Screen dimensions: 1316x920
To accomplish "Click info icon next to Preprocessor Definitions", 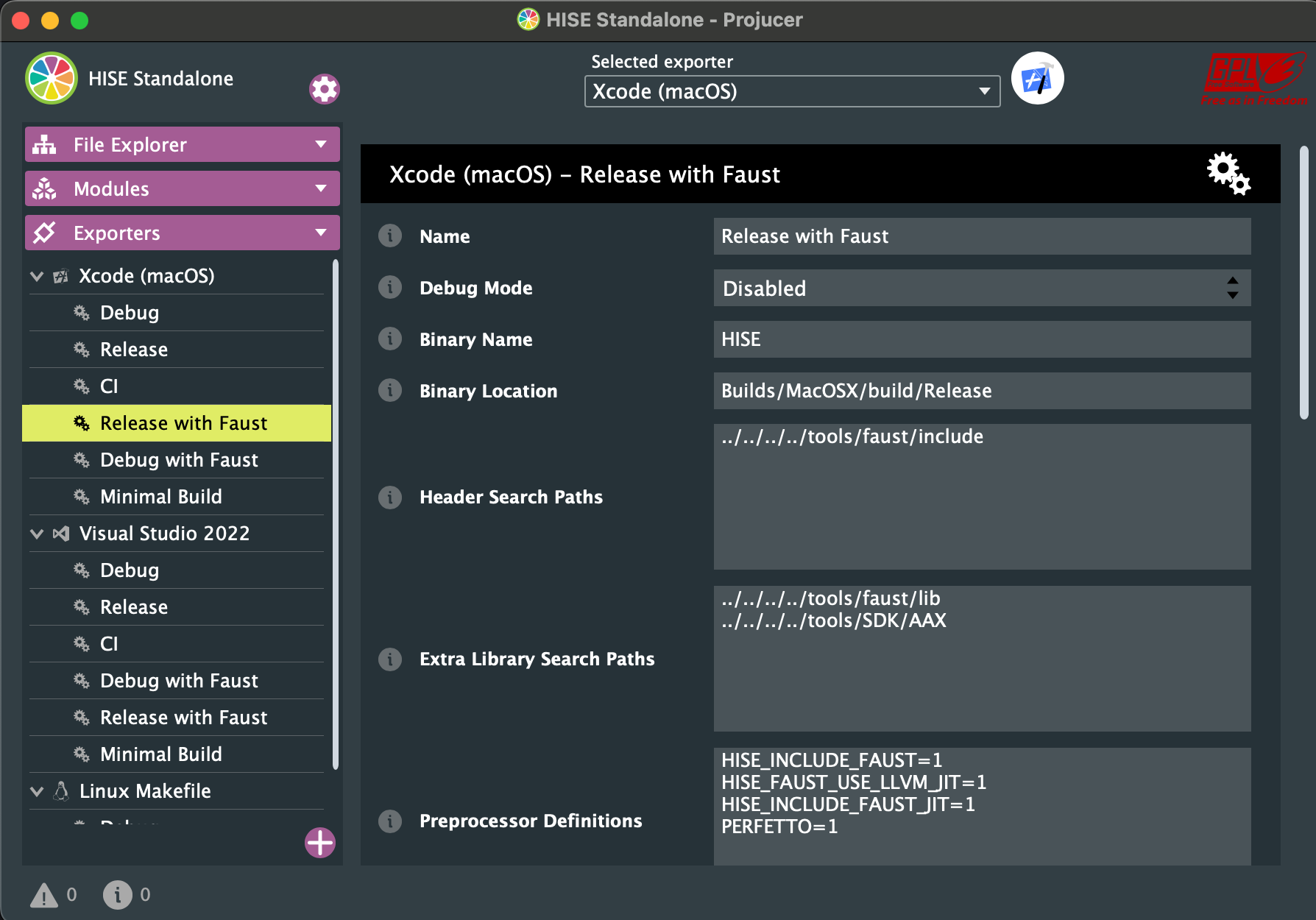I will click(x=390, y=821).
